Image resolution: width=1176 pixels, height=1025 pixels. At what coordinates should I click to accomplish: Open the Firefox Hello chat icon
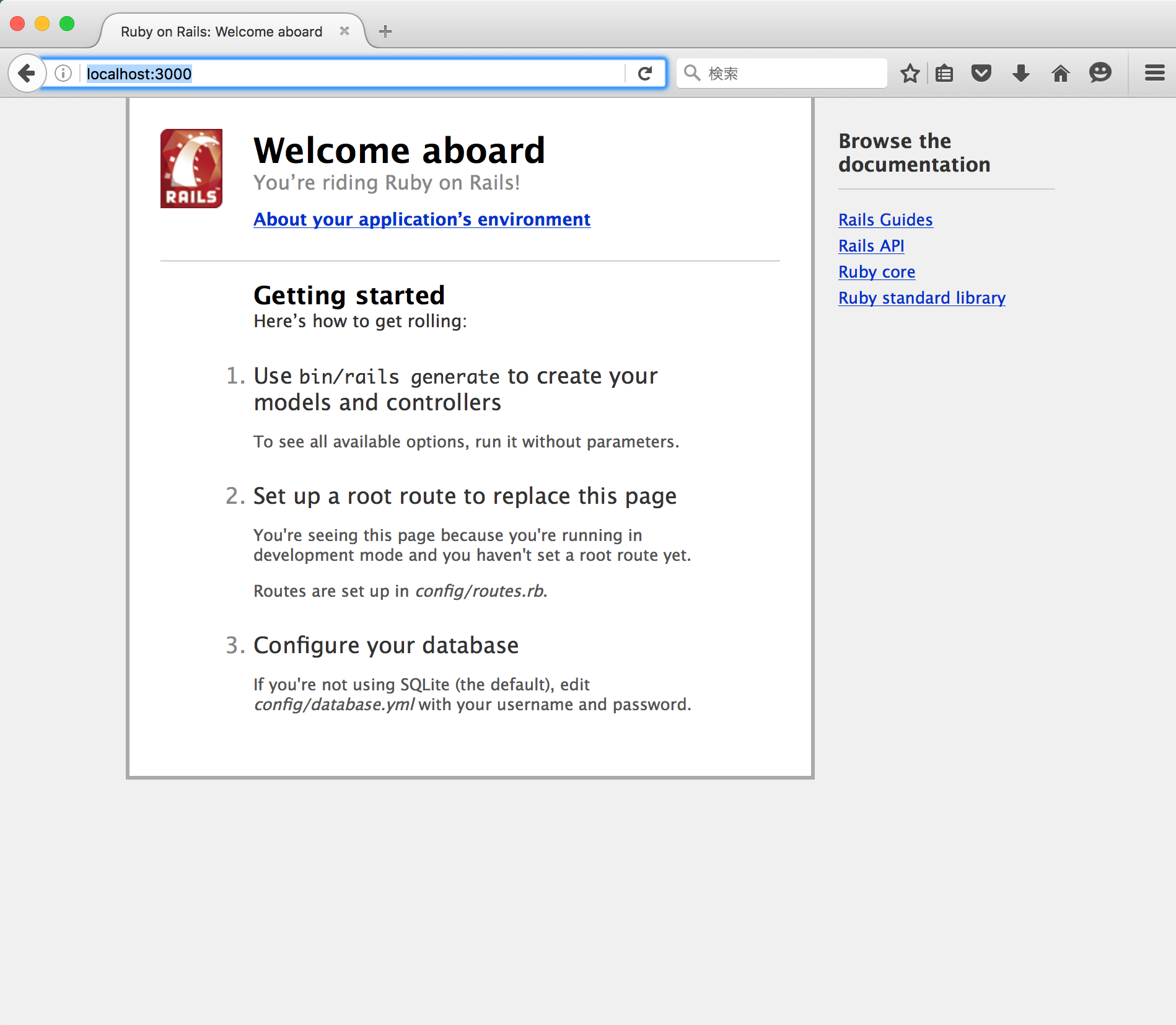click(1100, 73)
